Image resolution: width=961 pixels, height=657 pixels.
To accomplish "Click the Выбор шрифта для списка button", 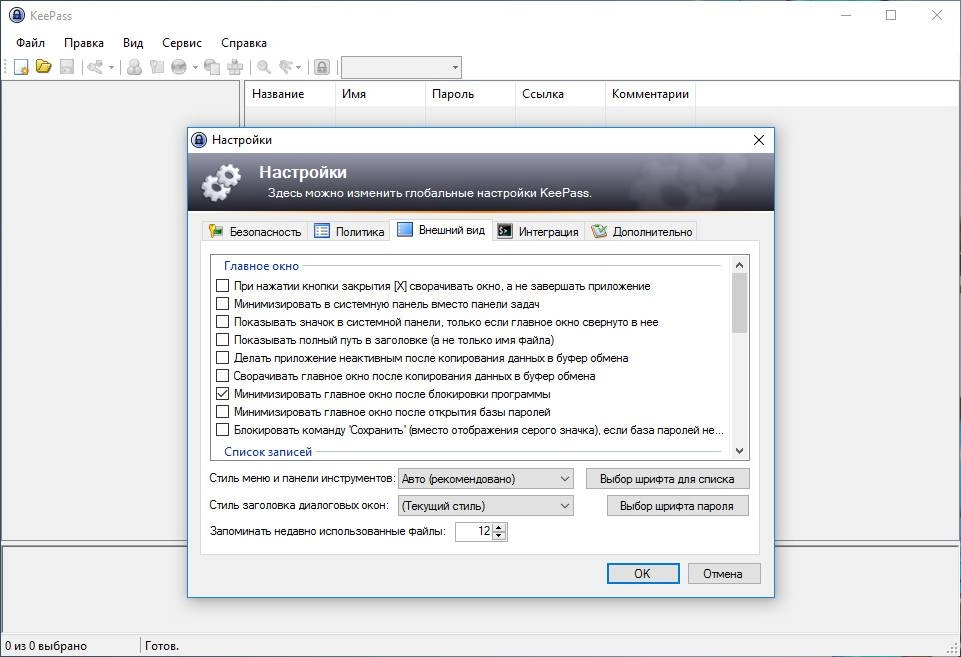I will coord(667,479).
